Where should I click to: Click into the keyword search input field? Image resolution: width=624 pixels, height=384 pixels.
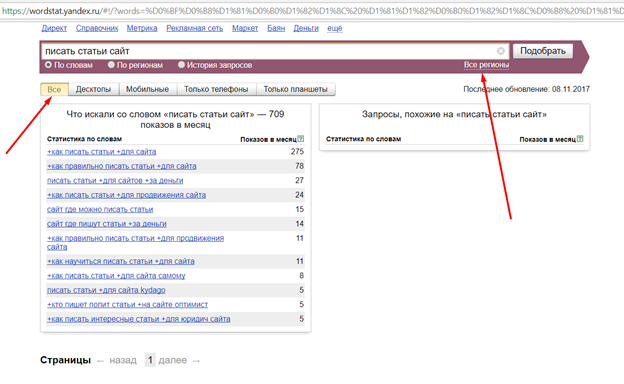coord(270,51)
